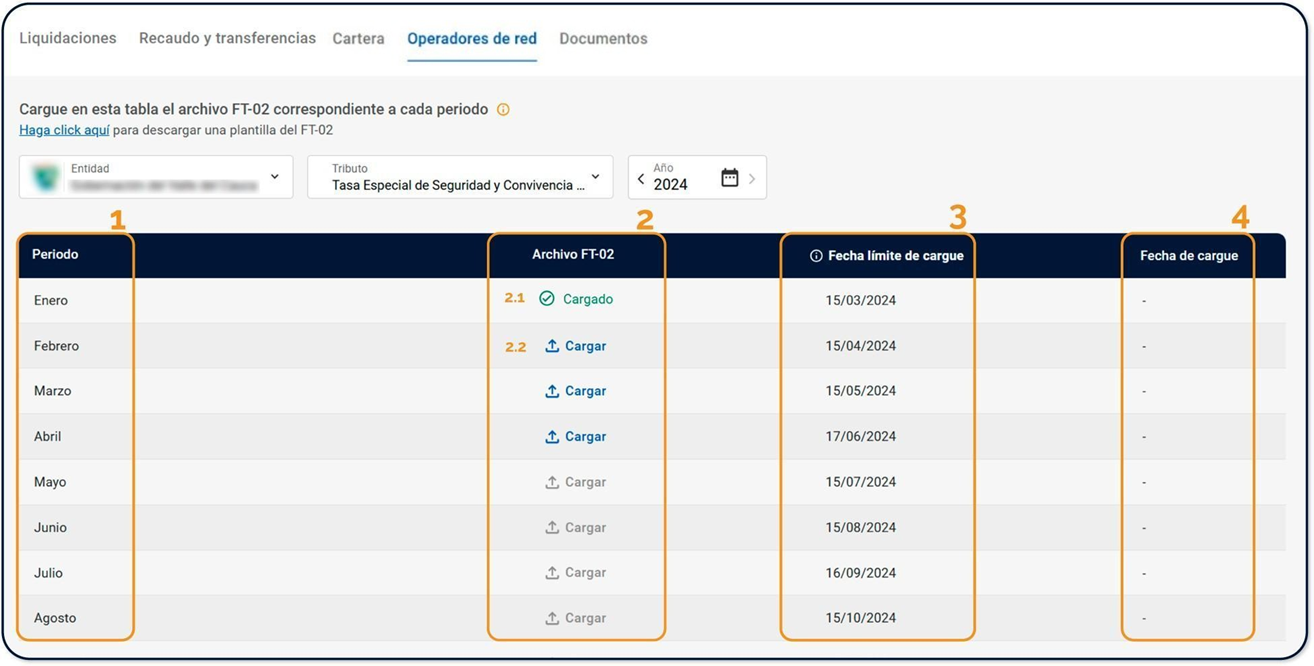Click the 'Haga click aquí' template link
This screenshot has width=1314, height=666.
(64, 130)
